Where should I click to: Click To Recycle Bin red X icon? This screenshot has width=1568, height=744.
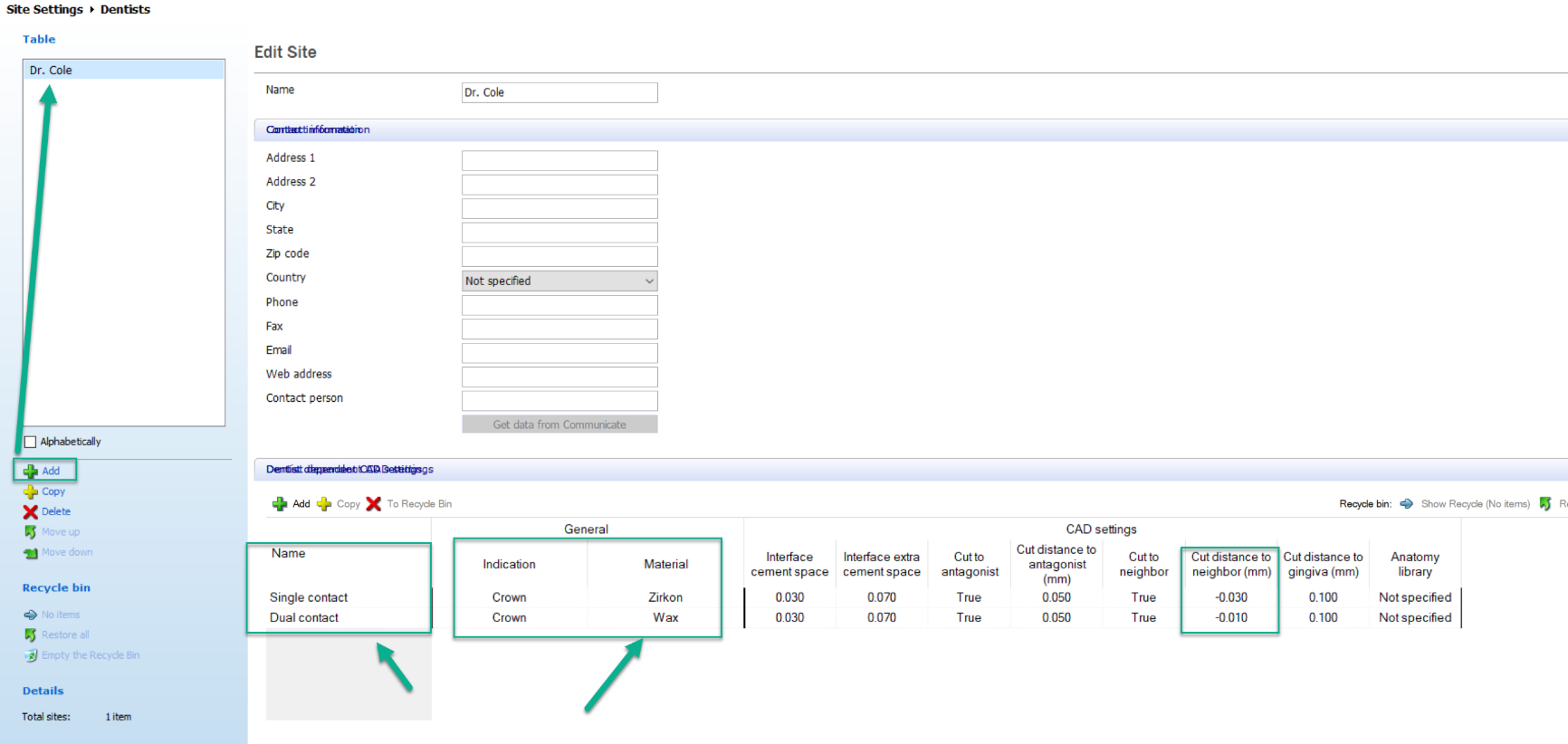point(373,504)
